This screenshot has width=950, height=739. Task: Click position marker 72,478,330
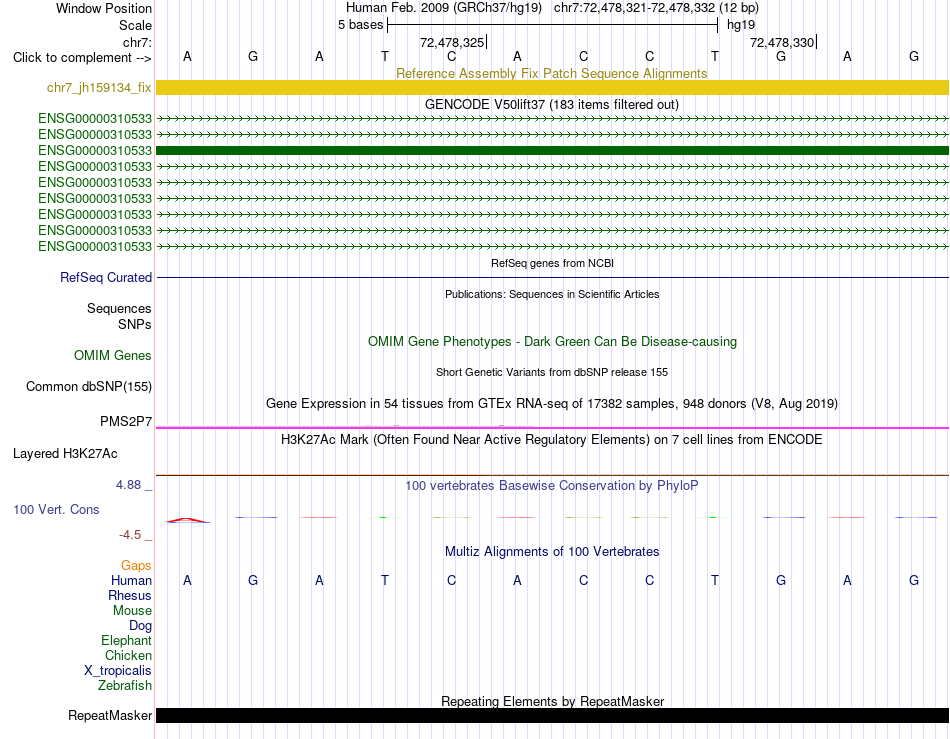click(x=782, y=42)
